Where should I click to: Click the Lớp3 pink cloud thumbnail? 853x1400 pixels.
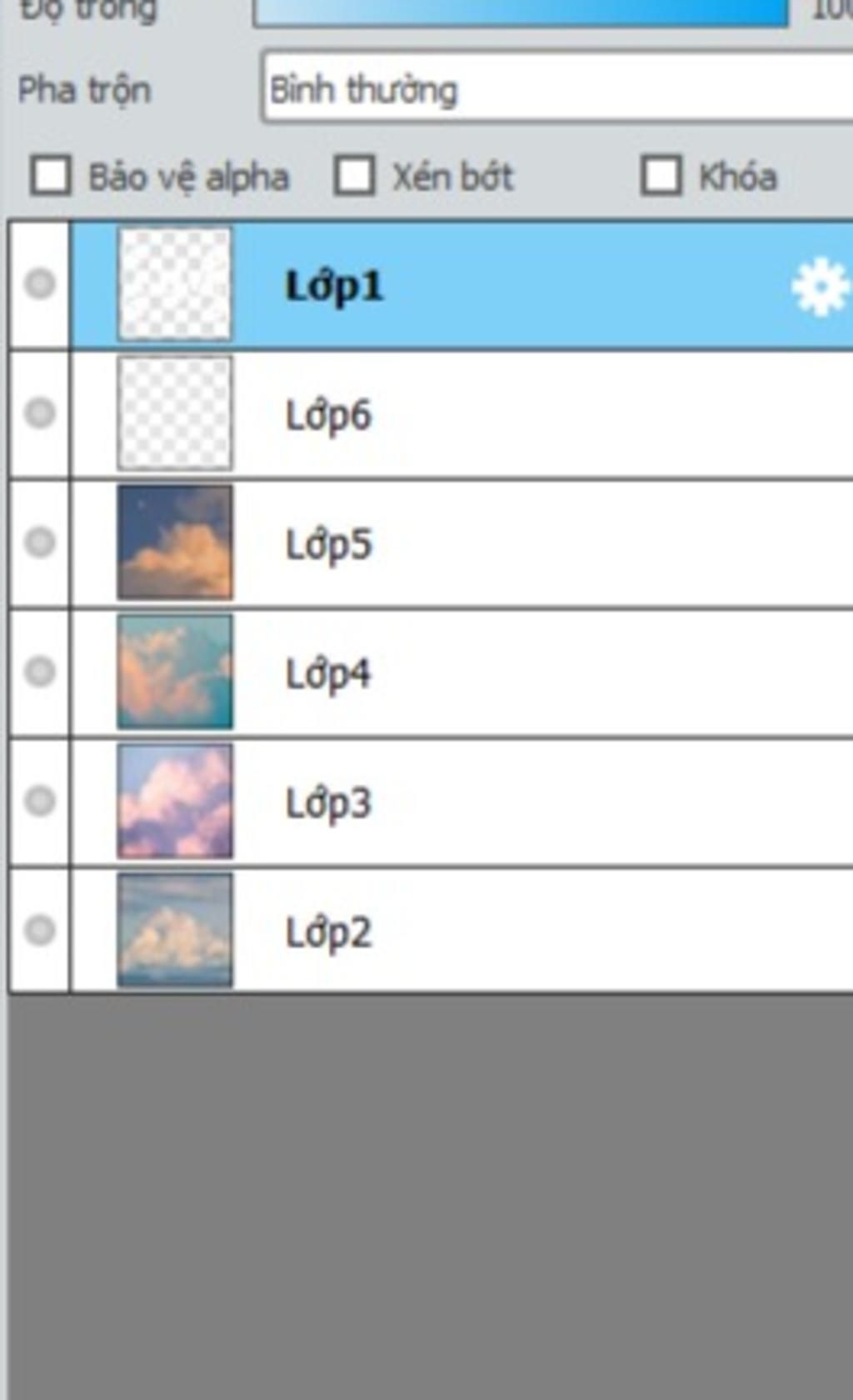pyautogui.click(x=175, y=801)
